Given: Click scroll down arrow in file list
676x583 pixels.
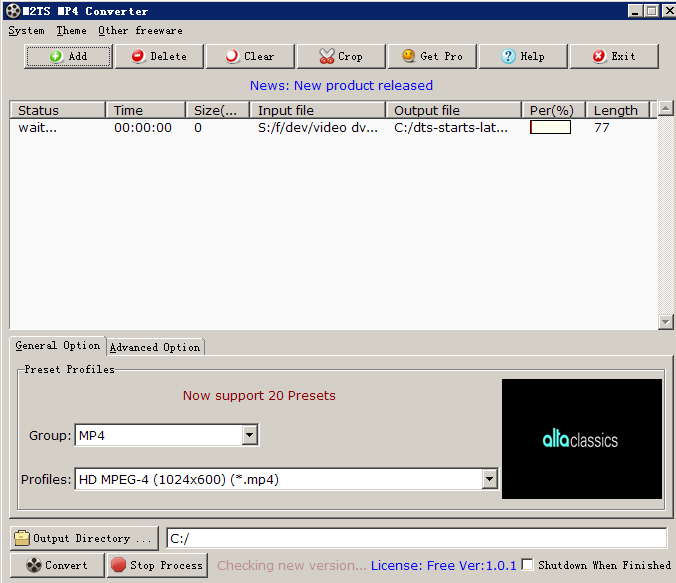Looking at the screenshot, I should [666, 322].
